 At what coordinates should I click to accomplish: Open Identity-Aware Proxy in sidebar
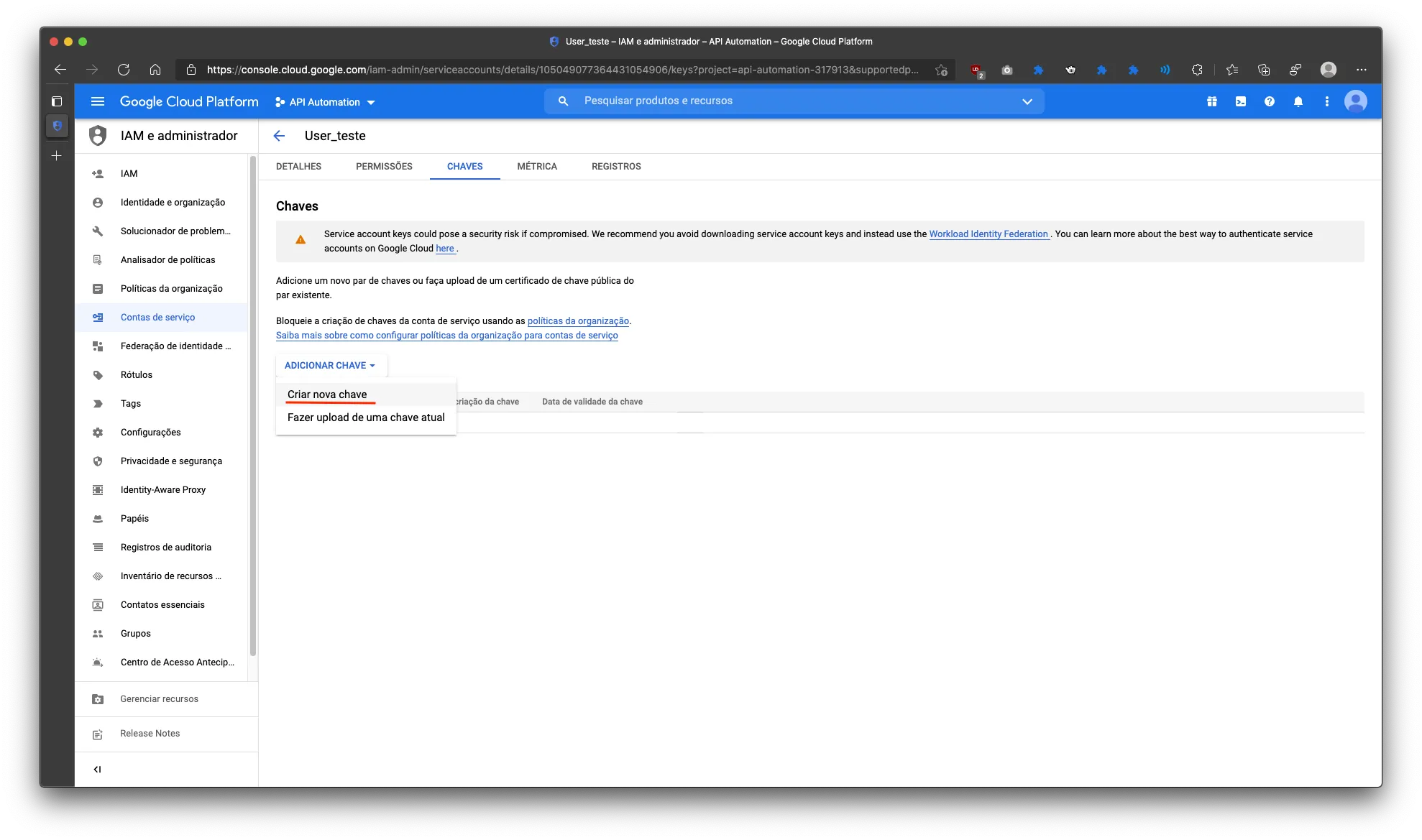click(162, 490)
